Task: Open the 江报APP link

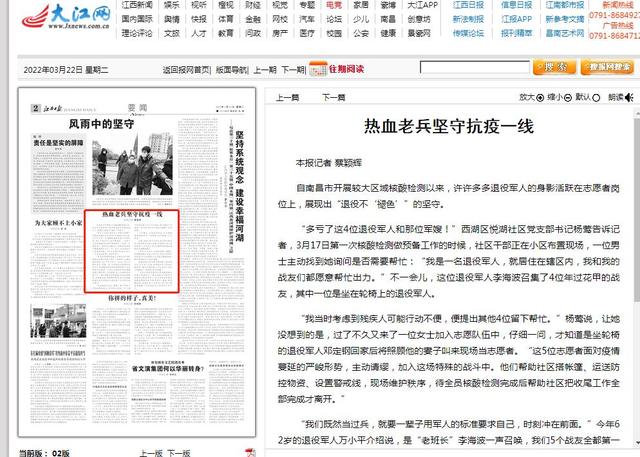Action: [516, 19]
